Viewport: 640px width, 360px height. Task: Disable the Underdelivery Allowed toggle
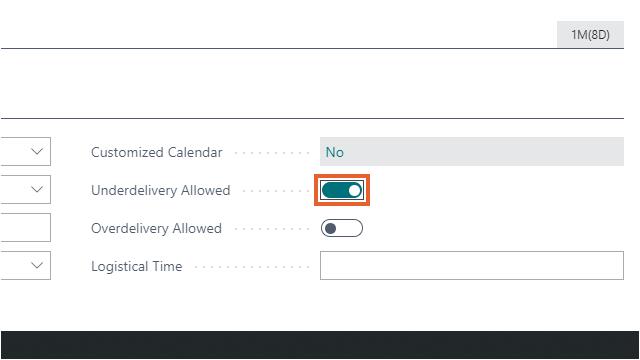click(x=342, y=190)
